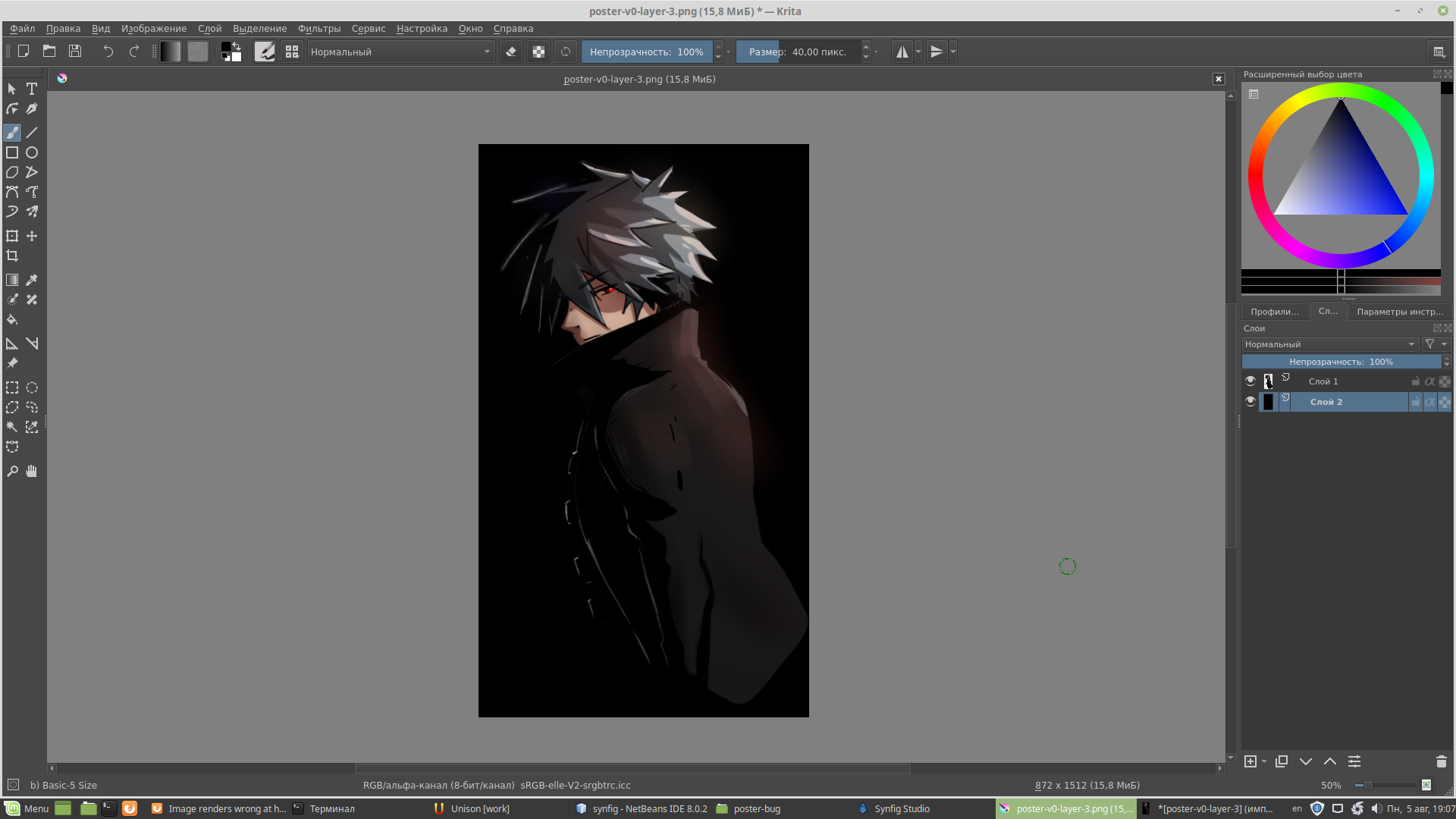Click Слой 1 layer thumbnail

1269,381
